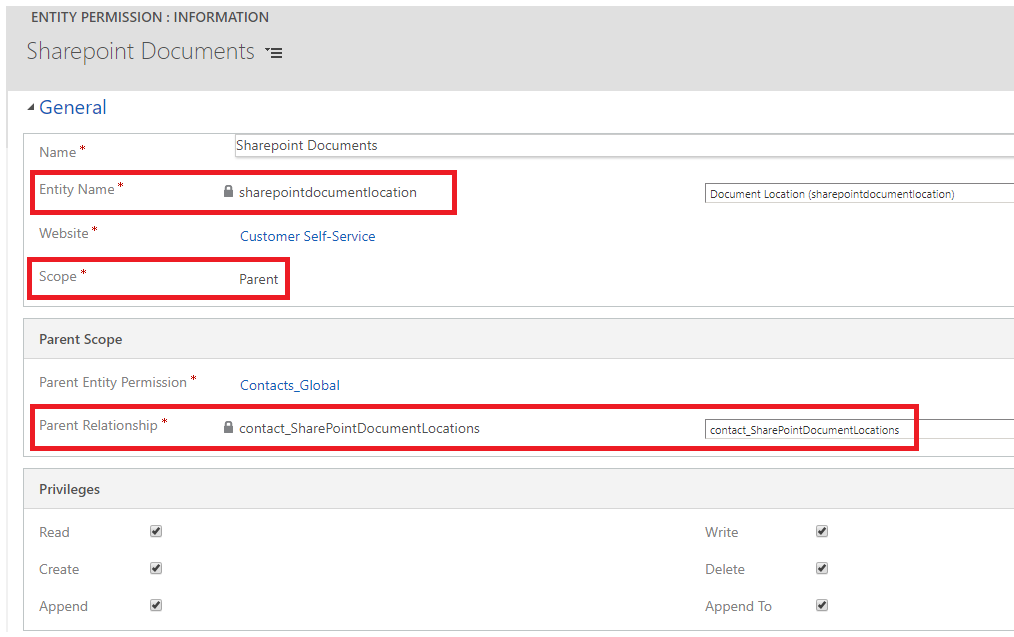Screen dimensions: 1014x637
Task: Click the Entity Name field label
Action: 77,189
